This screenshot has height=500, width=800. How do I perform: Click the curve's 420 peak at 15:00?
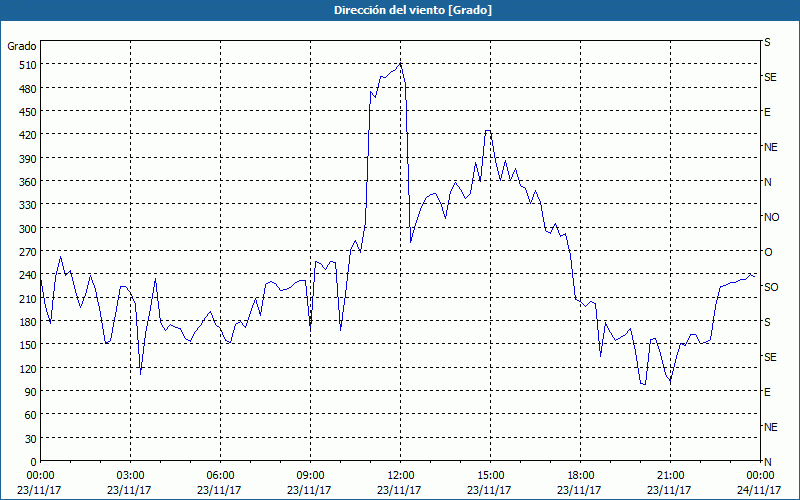488,131
